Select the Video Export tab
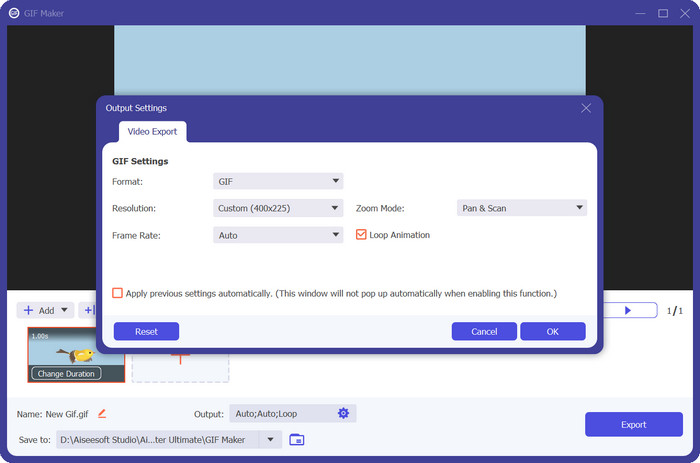The width and height of the screenshot is (700, 463). [x=152, y=131]
